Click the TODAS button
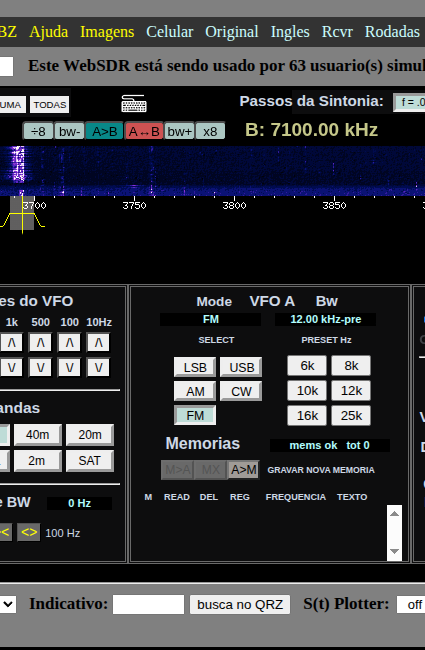The height and width of the screenshot is (650, 425). pyautogui.click(x=50, y=105)
